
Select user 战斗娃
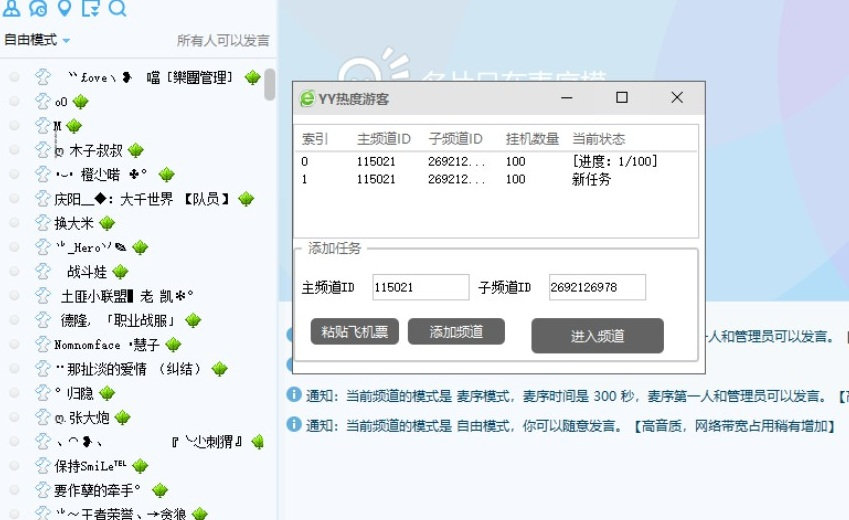[87, 271]
